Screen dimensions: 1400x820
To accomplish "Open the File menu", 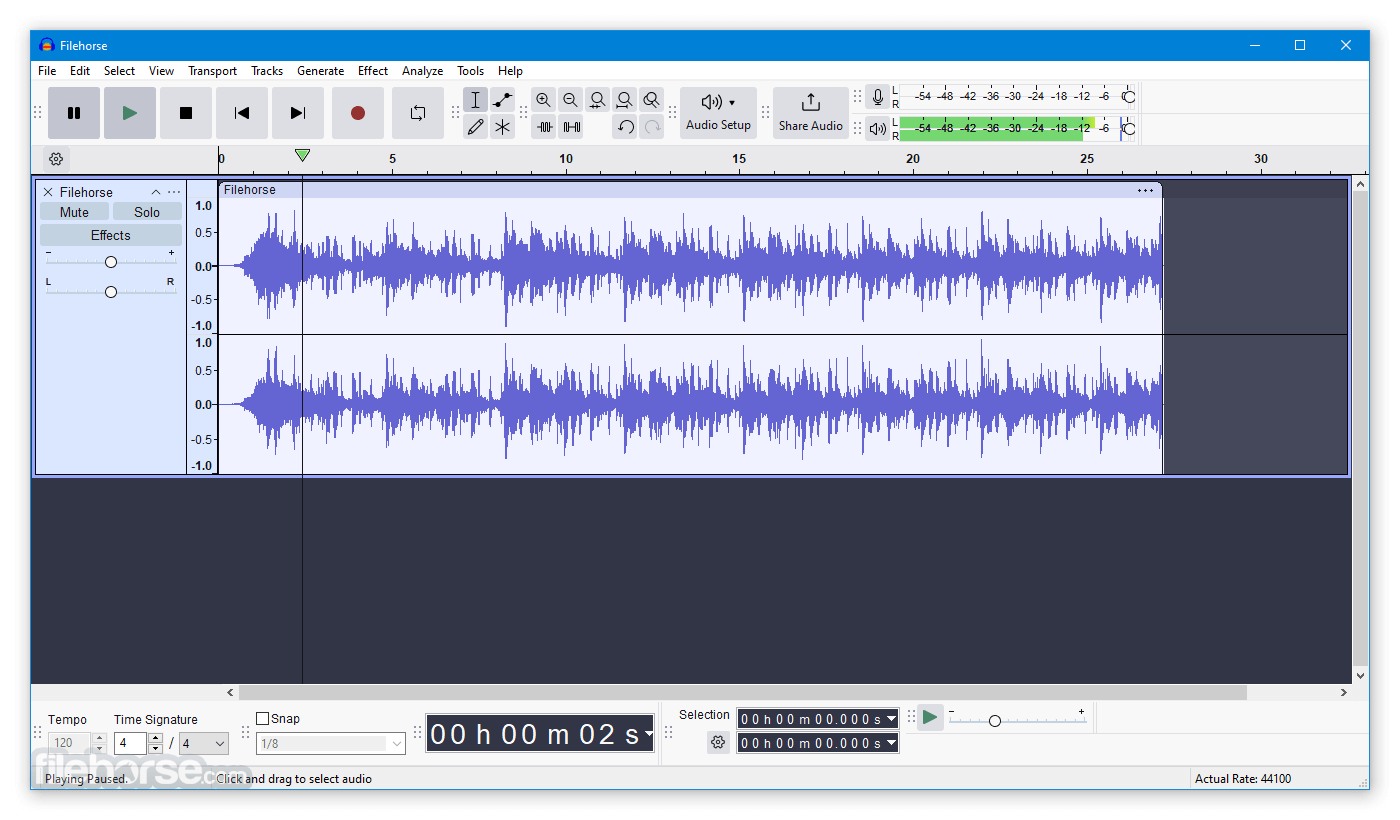I will [x=47, y=71].
